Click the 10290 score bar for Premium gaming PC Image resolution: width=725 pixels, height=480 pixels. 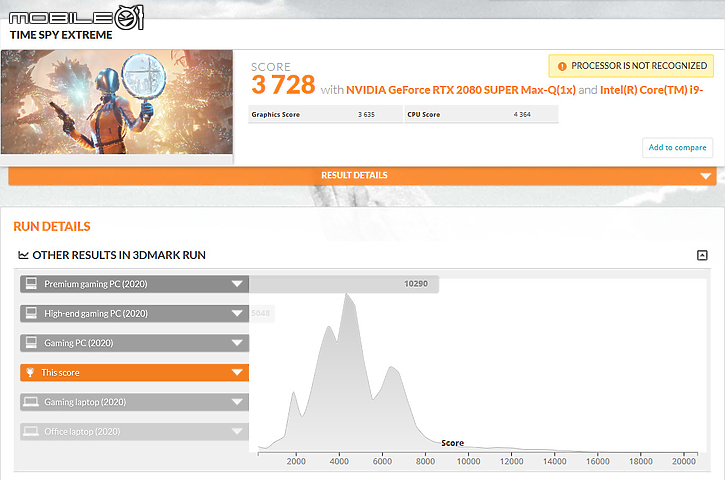344,284
